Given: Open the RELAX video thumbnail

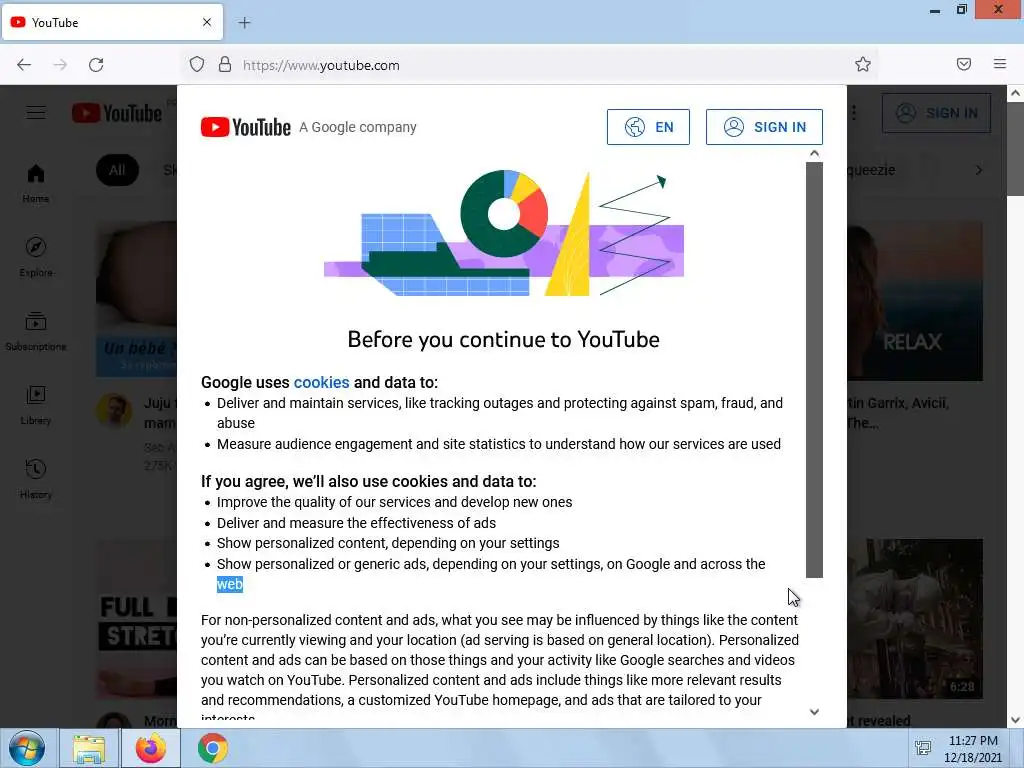Looking at the screenshot, I should 915,300.
